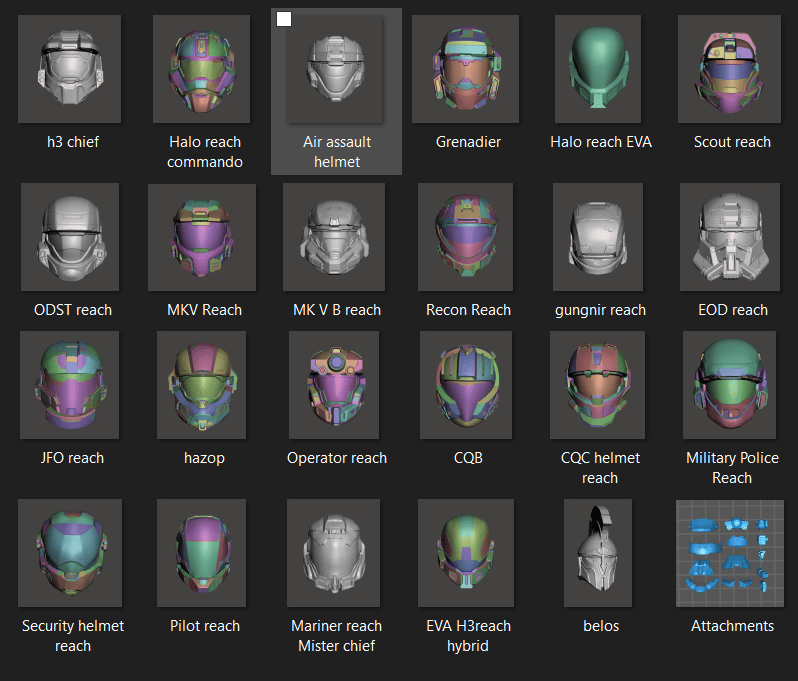Click the "Security helmet reach" label
The height and width of the screenshot is (681, 798).
coord(73,636)
